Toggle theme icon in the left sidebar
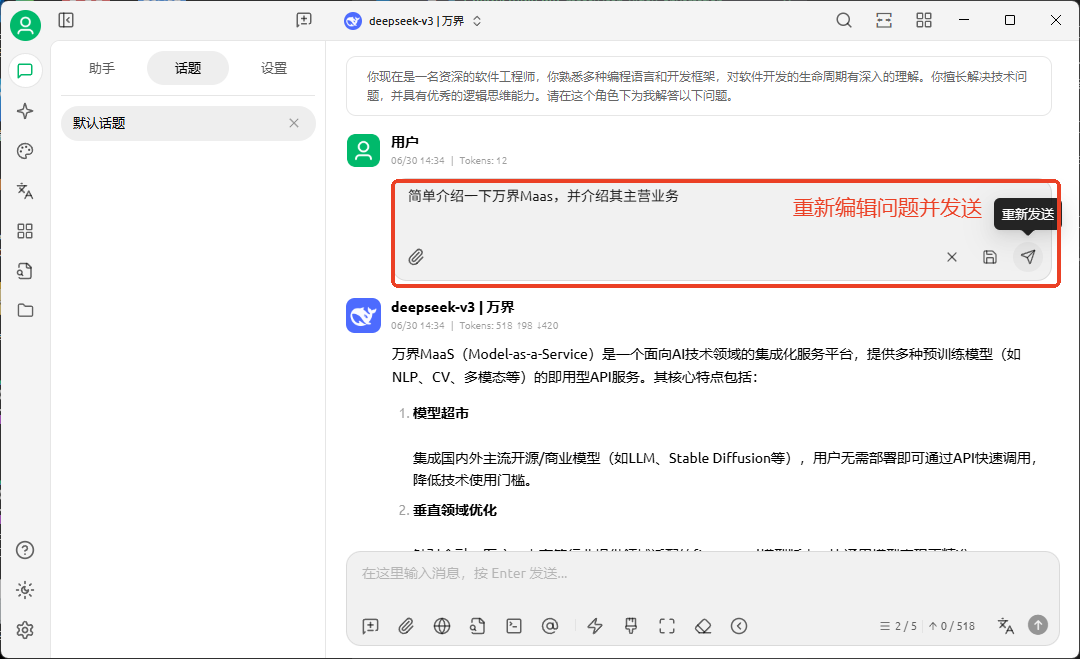The width and height of the screenshot is (1080, 659). click(x=25, y=590)
